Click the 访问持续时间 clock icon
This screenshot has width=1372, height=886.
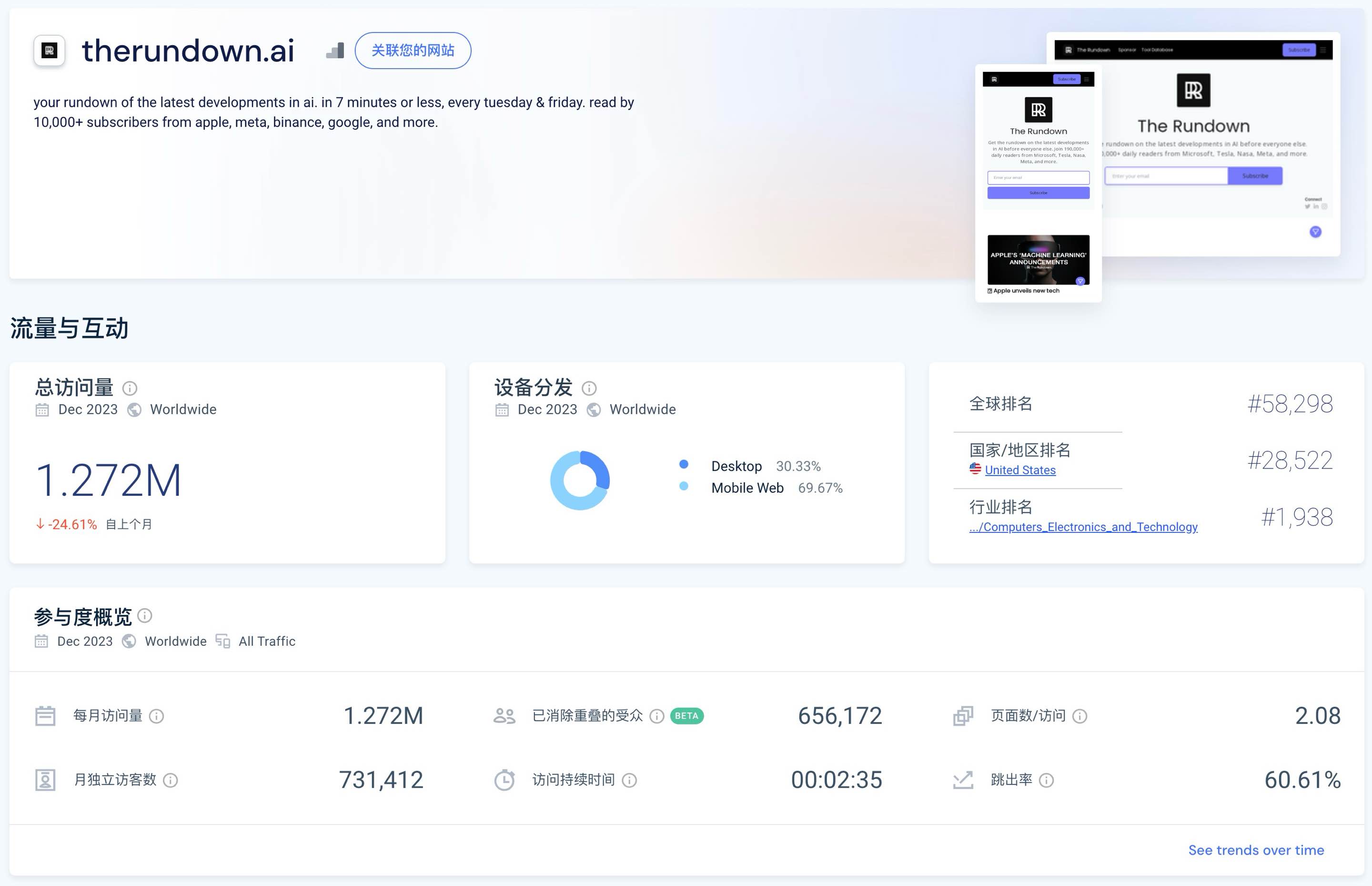coord(504,780)
